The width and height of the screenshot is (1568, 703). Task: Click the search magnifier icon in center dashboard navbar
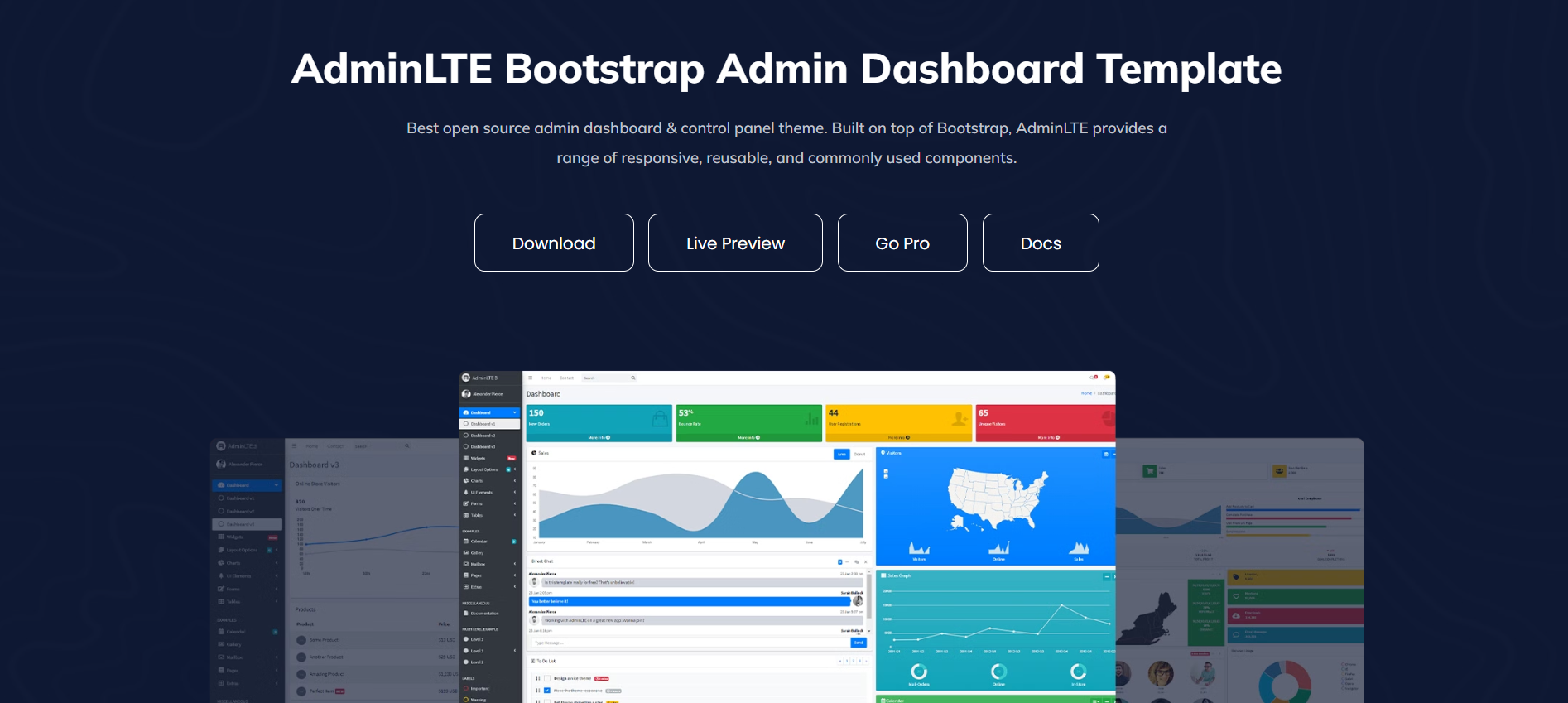coord(633,378)
